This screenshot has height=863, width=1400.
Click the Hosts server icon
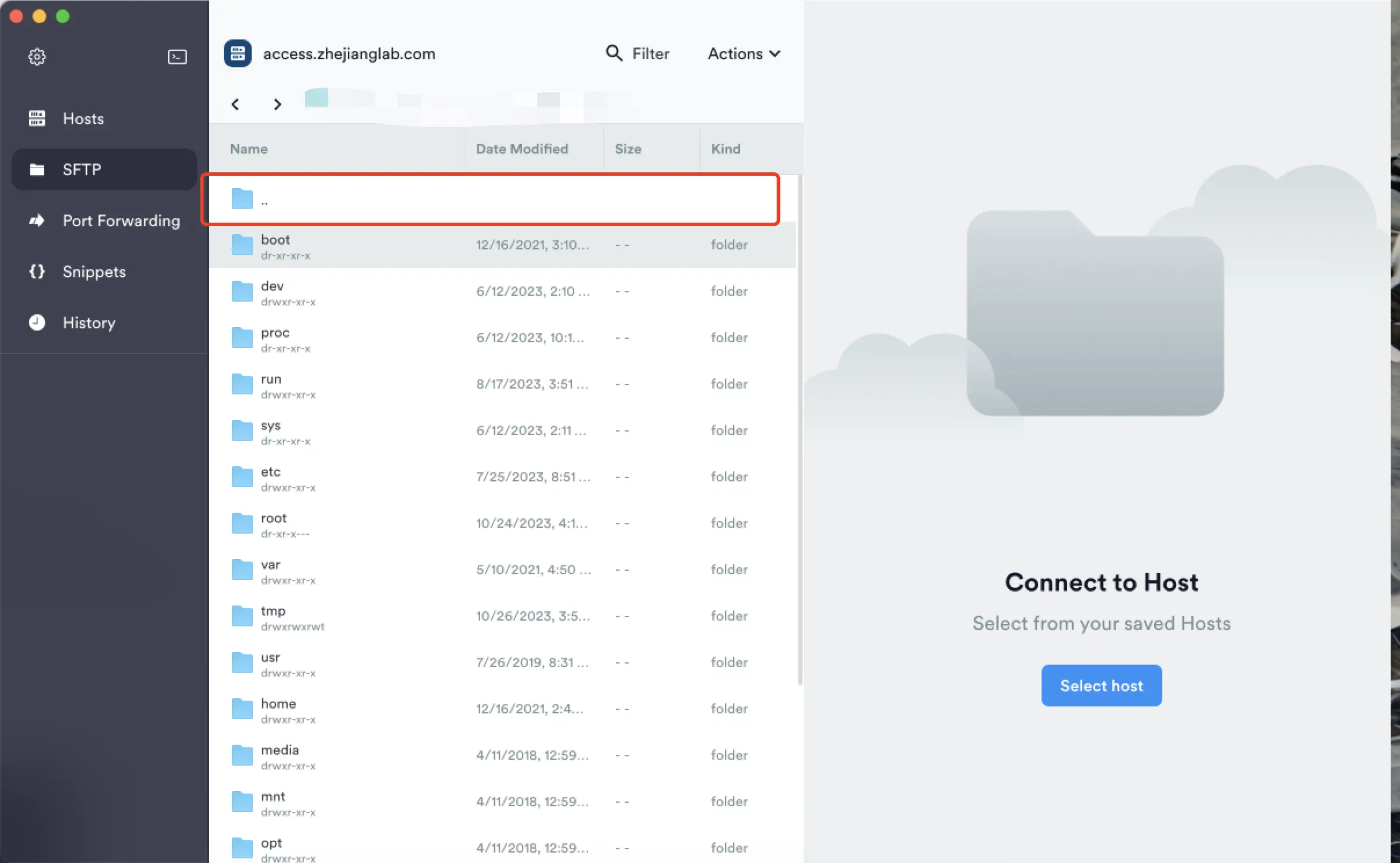click(37, 118)
